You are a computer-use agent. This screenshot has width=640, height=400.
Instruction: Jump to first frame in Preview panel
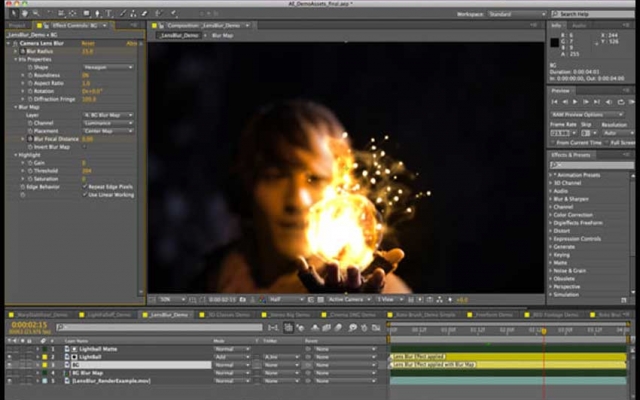554,102
